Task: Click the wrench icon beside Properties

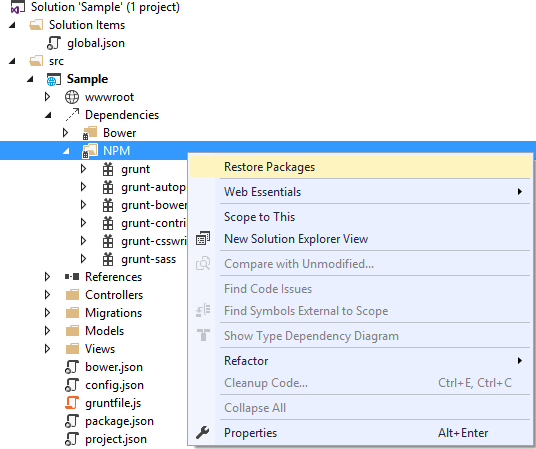Action: 203,433
